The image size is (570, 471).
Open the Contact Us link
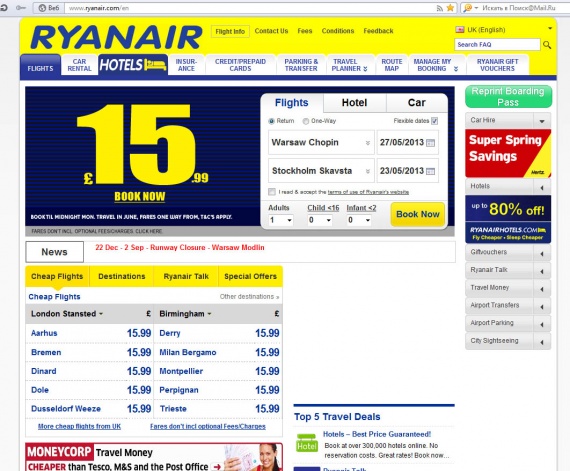(x=271, y=31)
